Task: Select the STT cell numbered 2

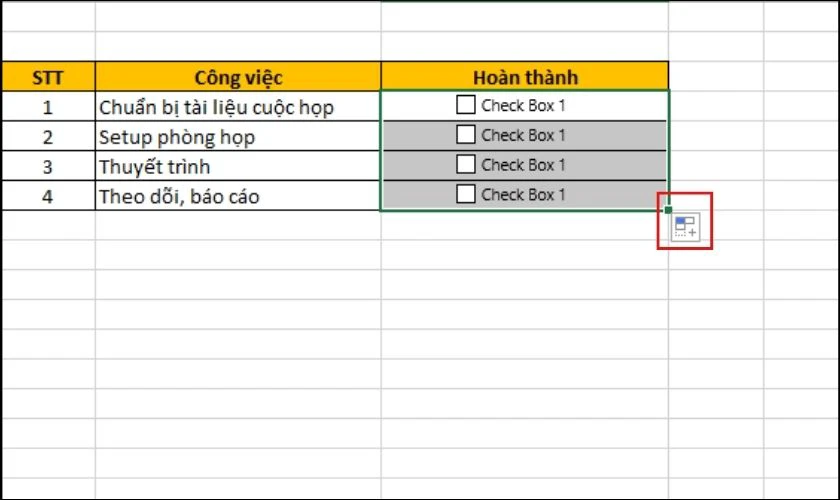Action: point(48,137)
